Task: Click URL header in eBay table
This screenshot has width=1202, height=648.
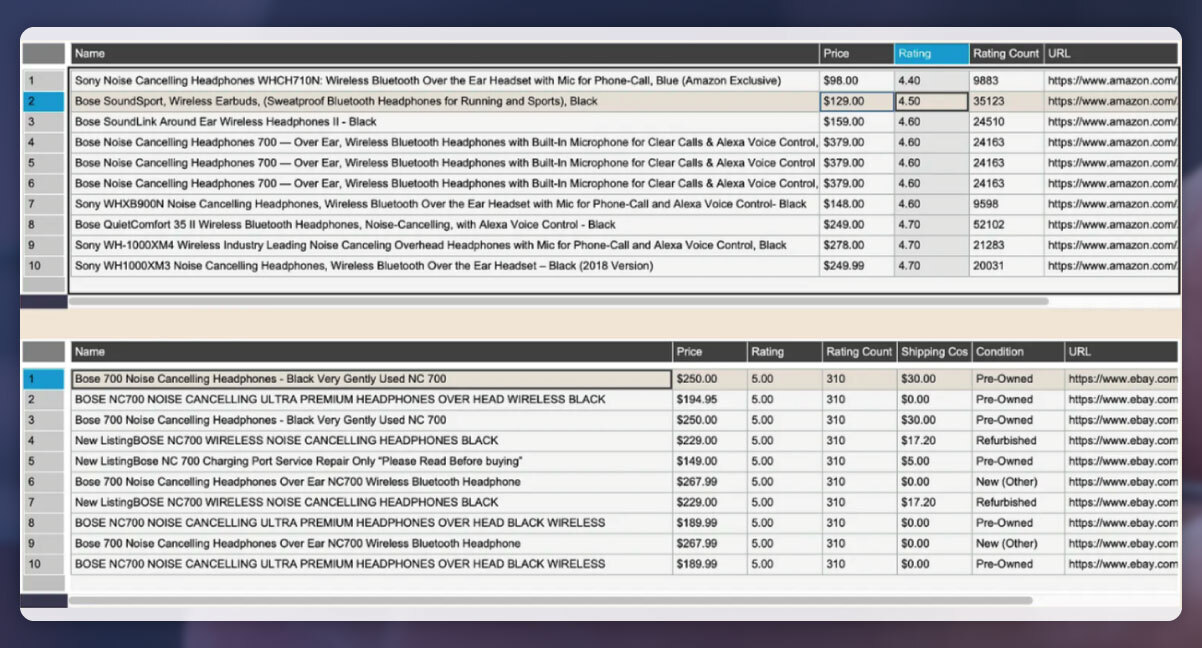Action: pyautogui.click(x=1122, y=352)
